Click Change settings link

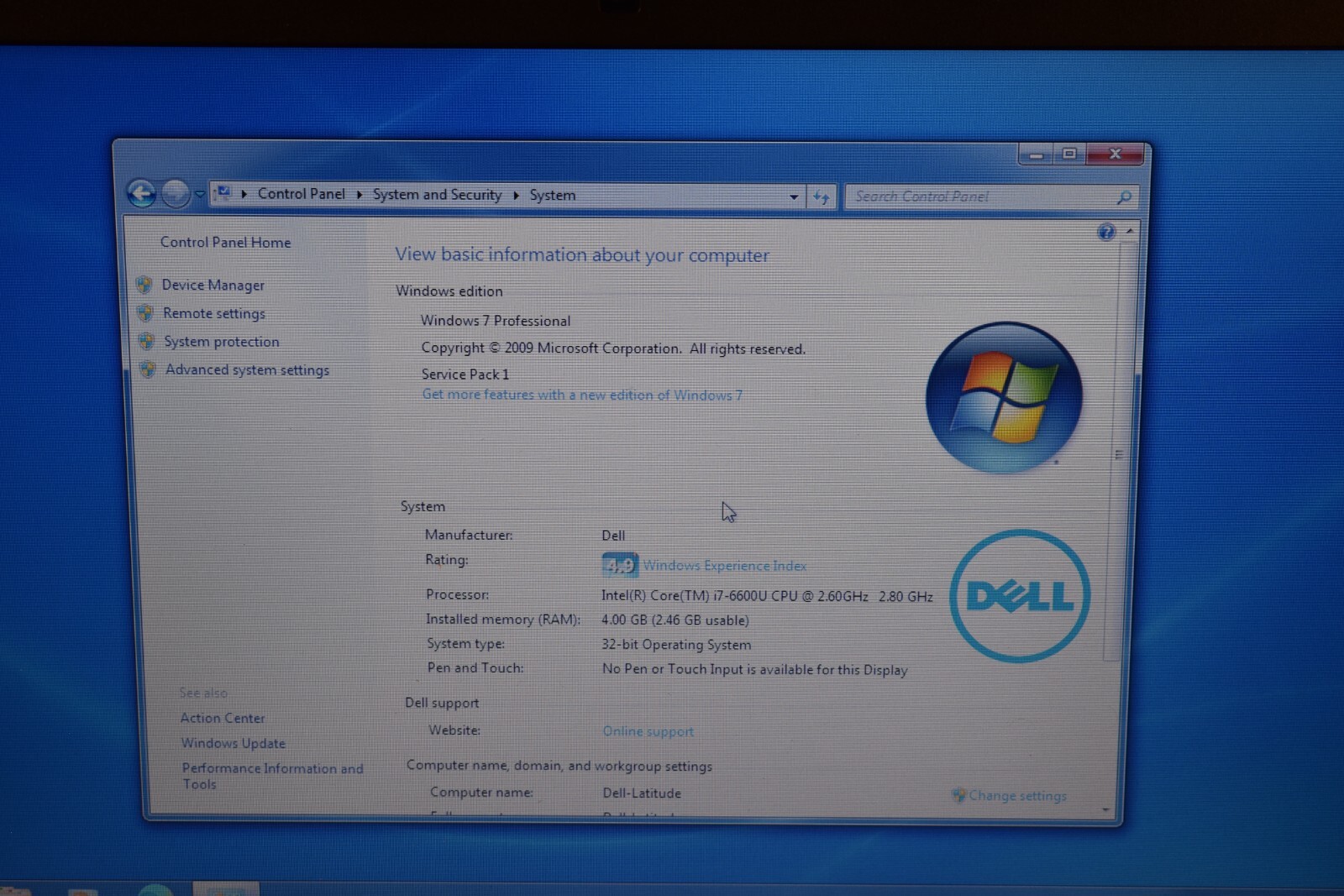1017,796
